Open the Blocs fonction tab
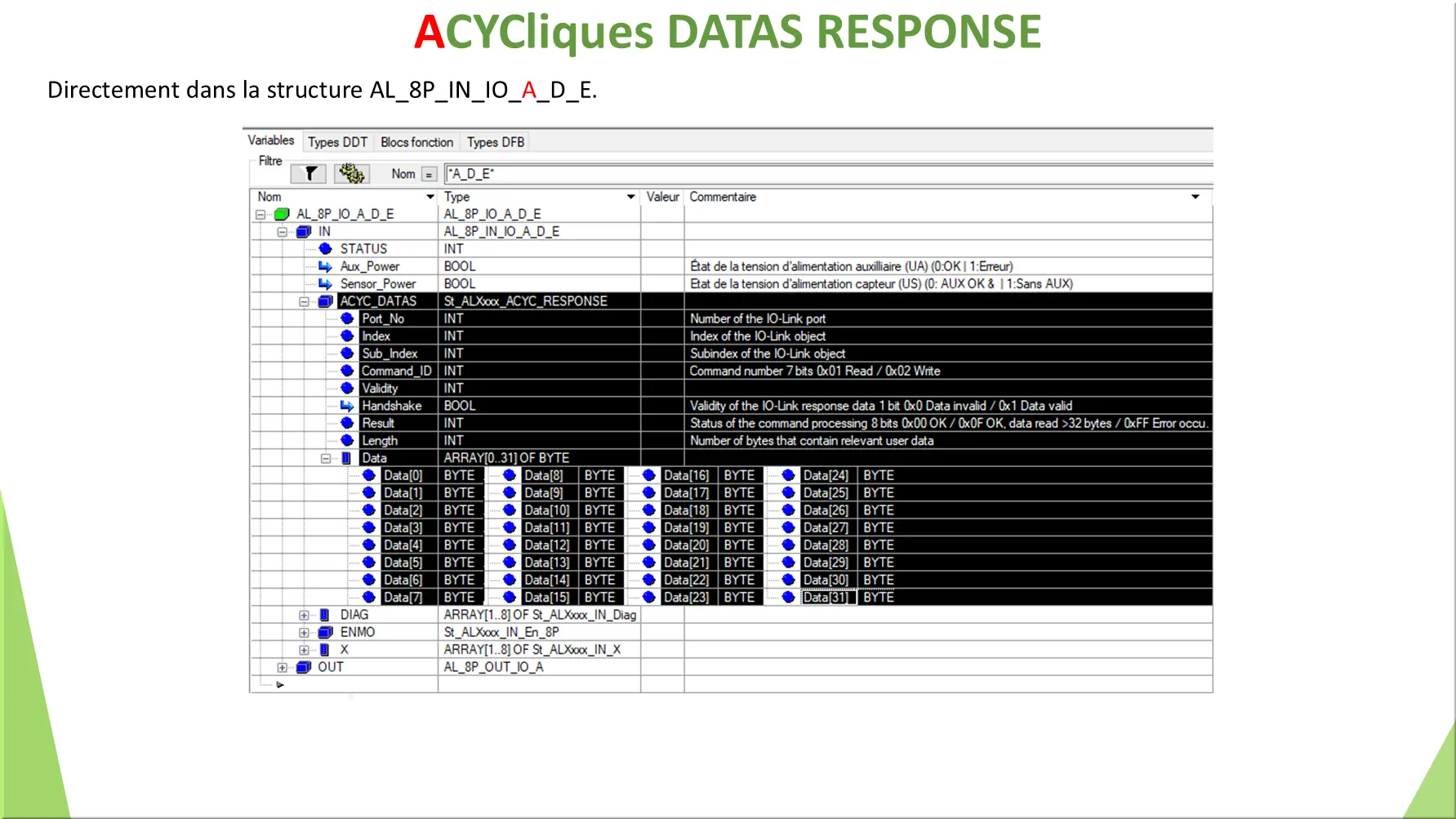 click(x=416, y=142)
